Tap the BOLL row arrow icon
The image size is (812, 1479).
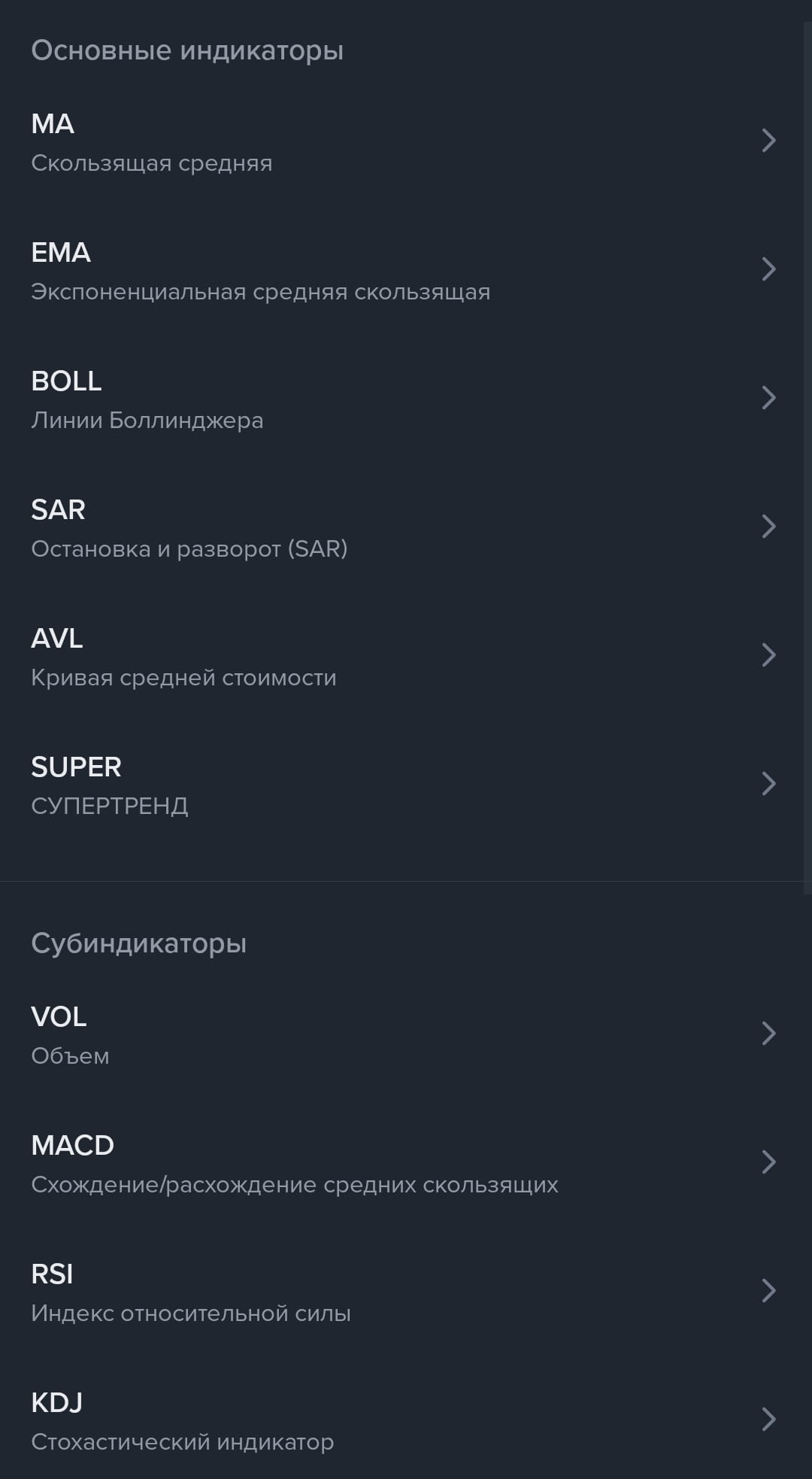pos(768,398)
